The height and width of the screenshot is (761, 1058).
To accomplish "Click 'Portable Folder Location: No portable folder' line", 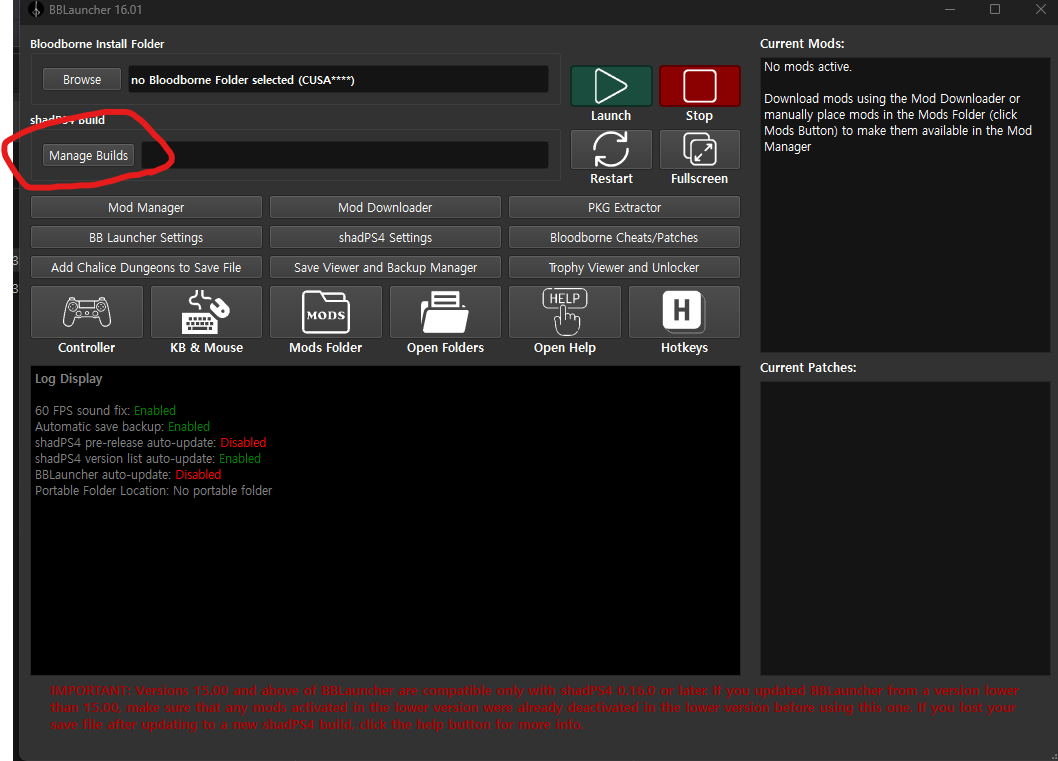I will (154, 490).
